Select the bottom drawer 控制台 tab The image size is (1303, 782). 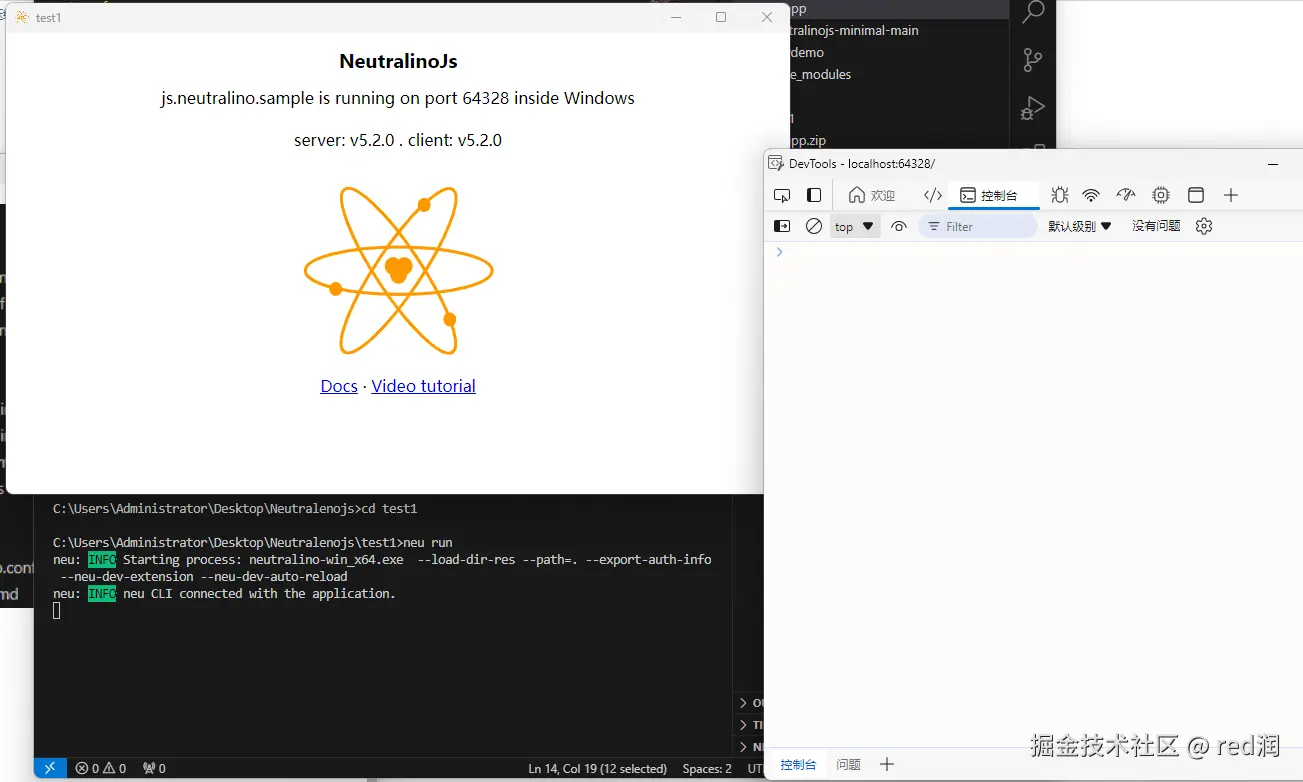pyautogui.click(x=798, y=764)
